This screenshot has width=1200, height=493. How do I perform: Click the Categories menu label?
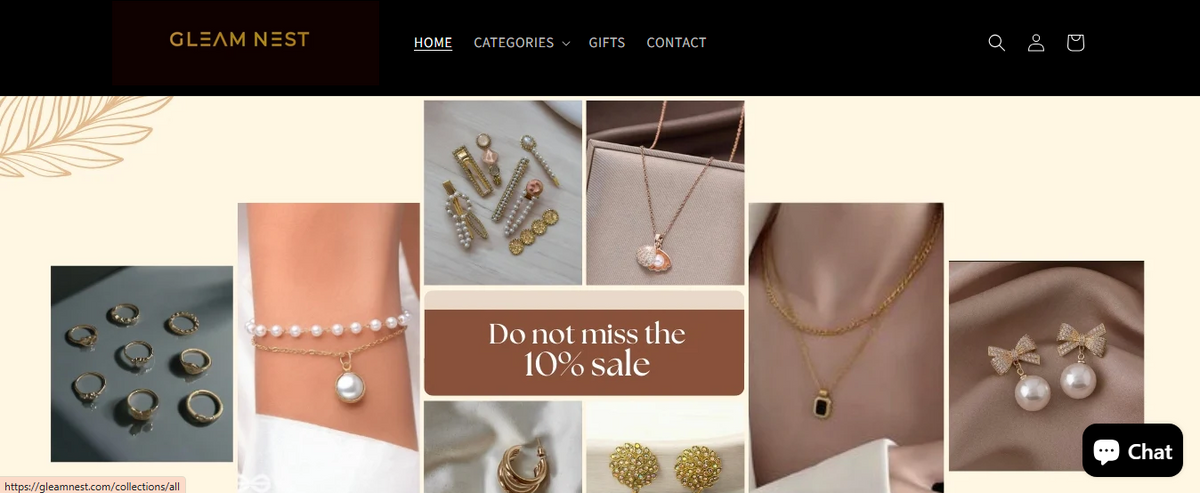(x=513, y=43)
